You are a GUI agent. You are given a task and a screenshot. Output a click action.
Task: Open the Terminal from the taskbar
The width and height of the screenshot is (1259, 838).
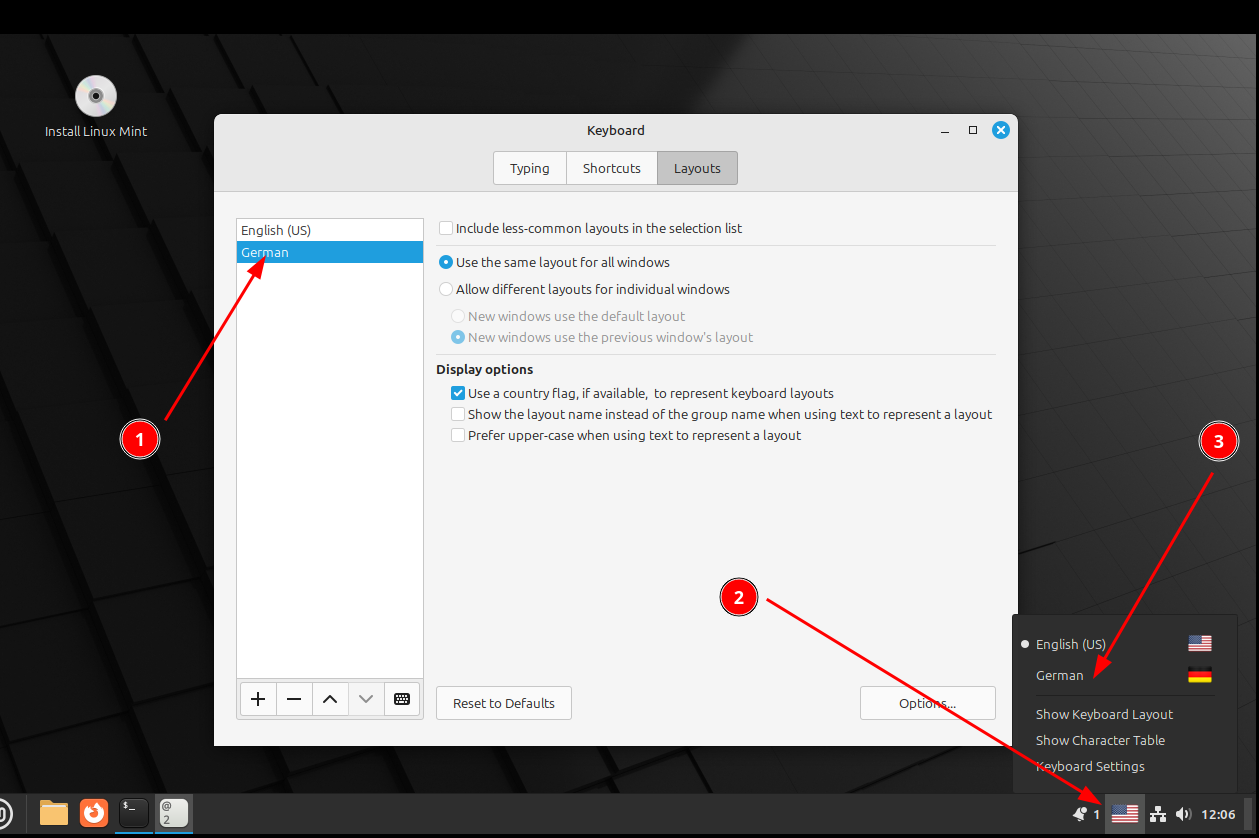click(134, 813)
